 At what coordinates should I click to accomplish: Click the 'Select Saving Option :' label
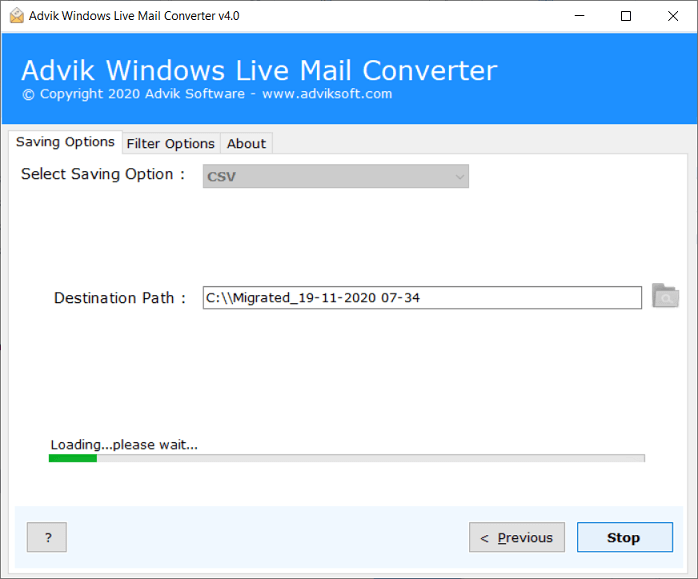(x=103, y=174)
